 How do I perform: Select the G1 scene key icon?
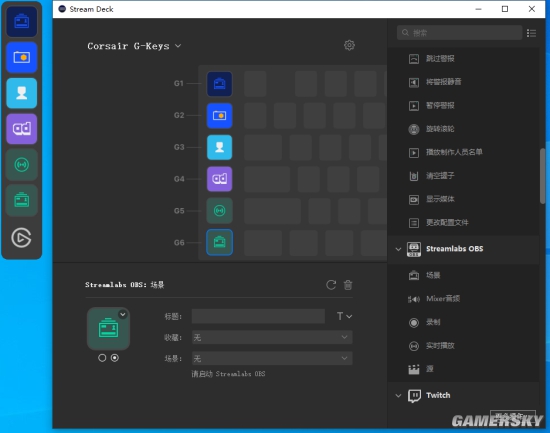point(219,84)
